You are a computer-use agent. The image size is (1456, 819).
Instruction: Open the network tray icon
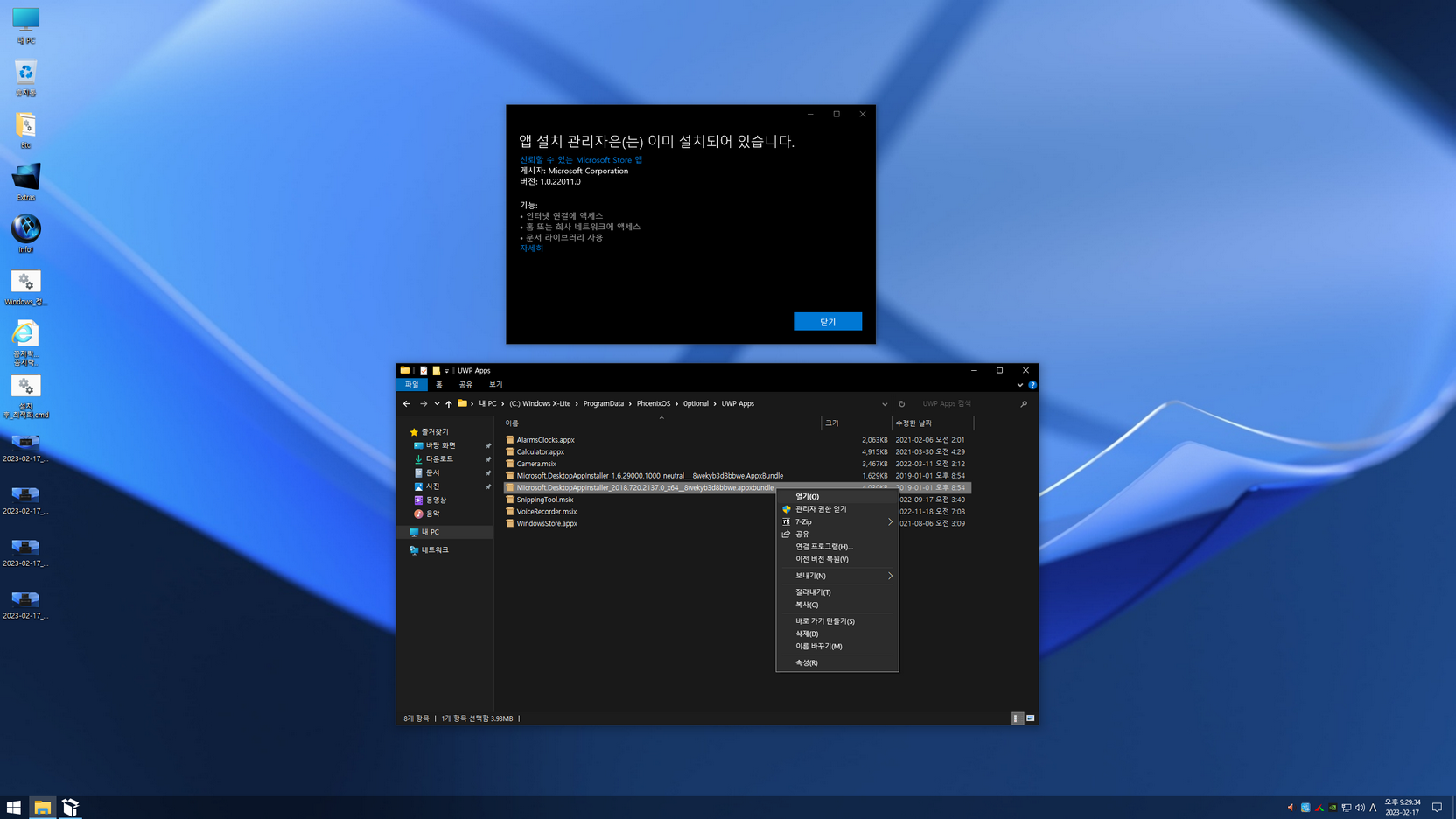[1347, 808]
